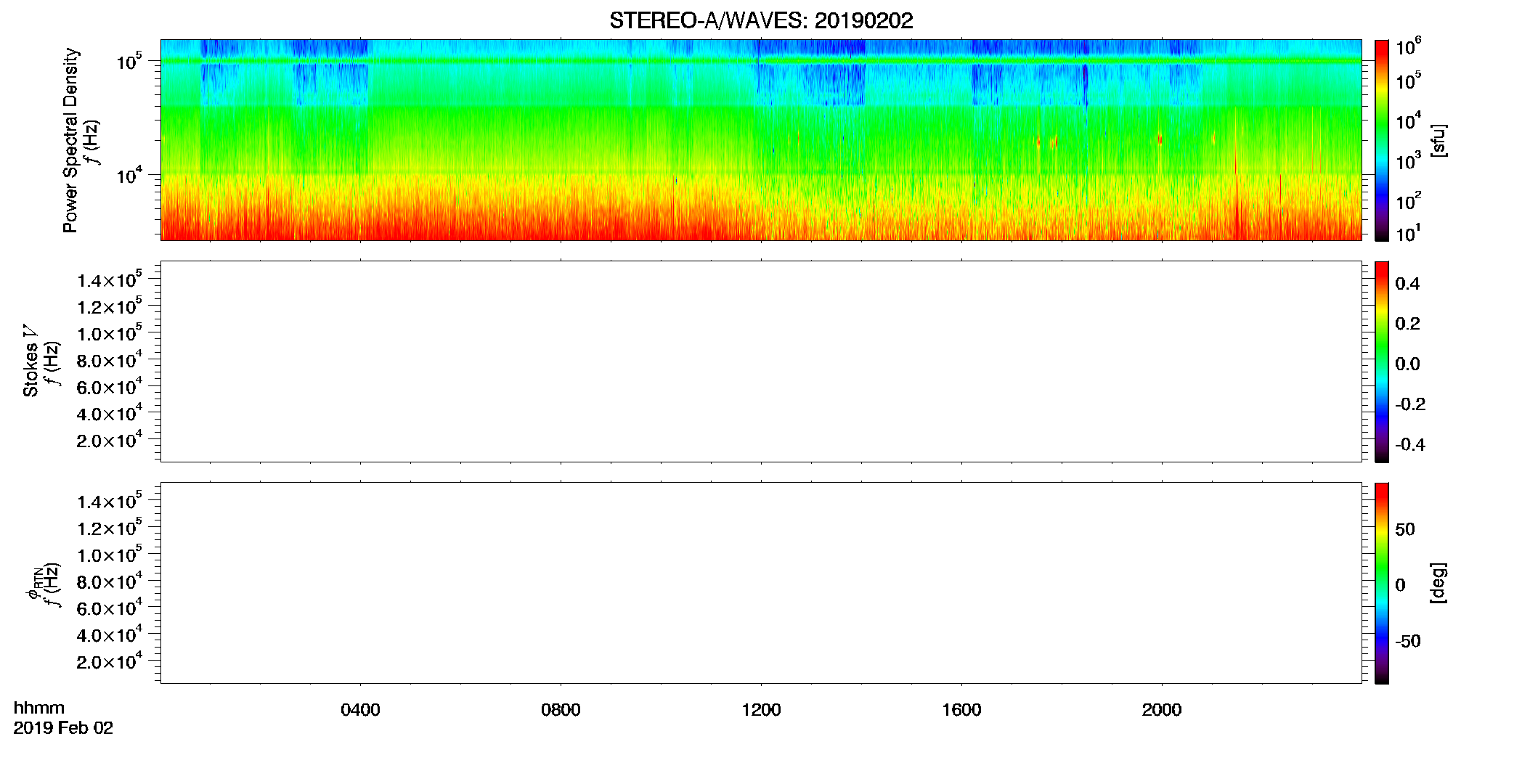
Task: Click the "0.4" Stokes V color bar value
Action: (x=1407, y=284)
